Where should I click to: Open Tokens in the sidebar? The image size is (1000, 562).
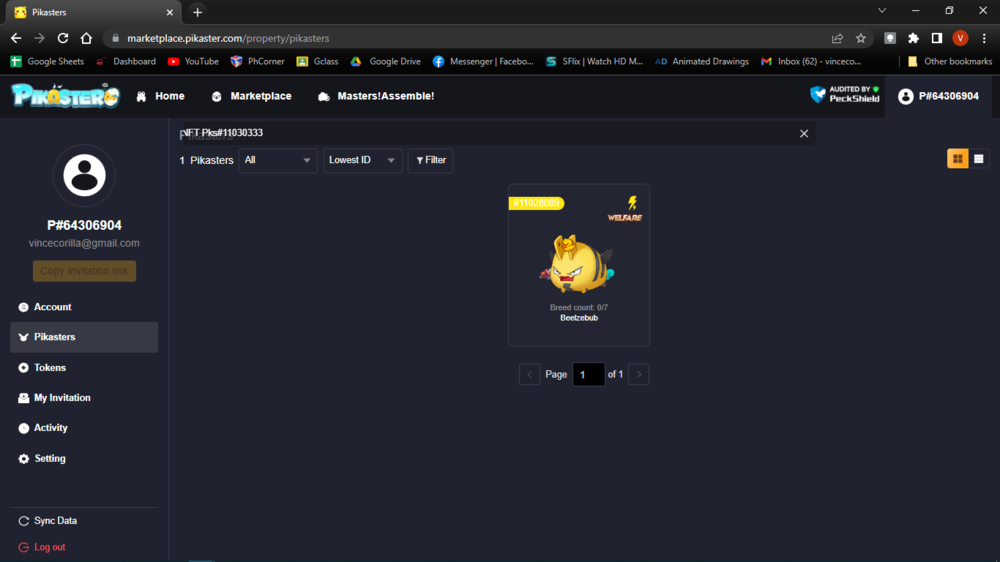click(49, 368)
